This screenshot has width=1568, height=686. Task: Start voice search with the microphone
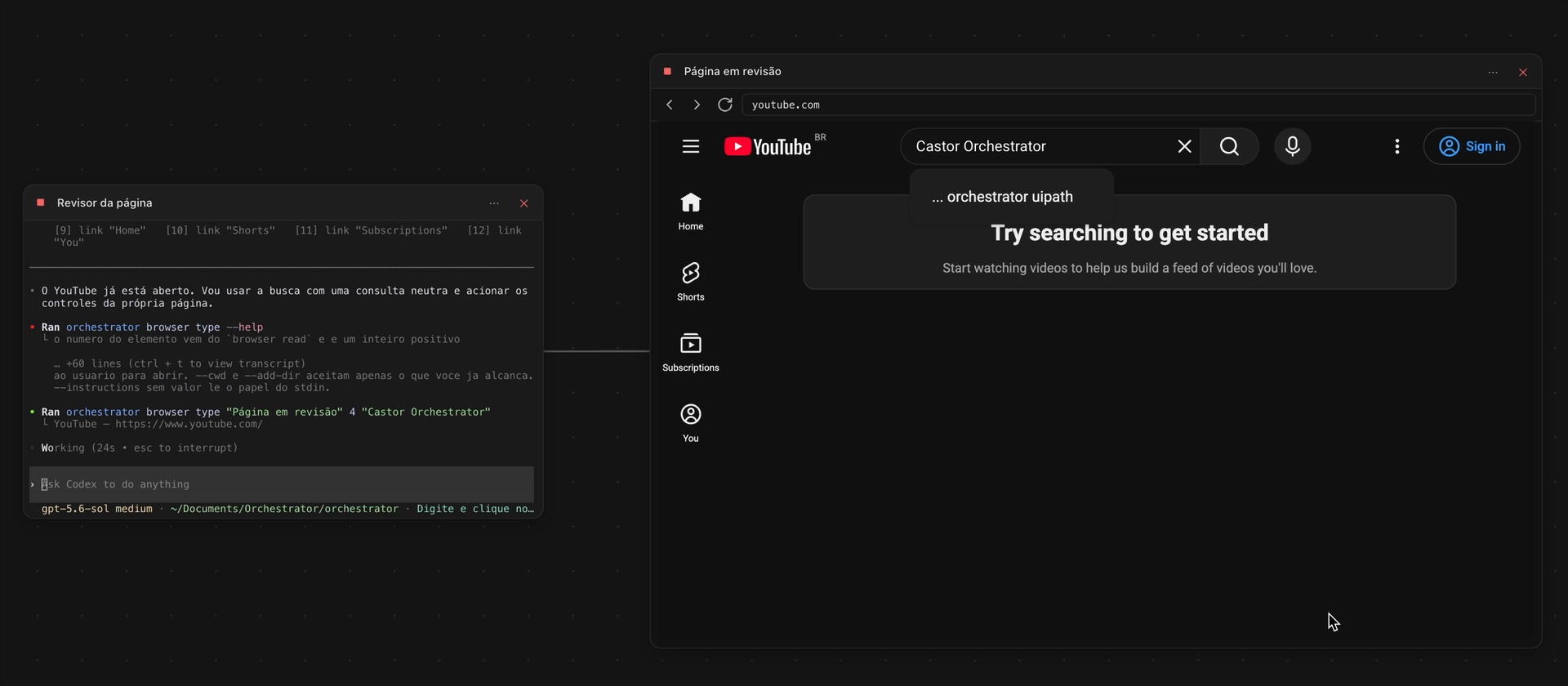(x=1293, y=146)
